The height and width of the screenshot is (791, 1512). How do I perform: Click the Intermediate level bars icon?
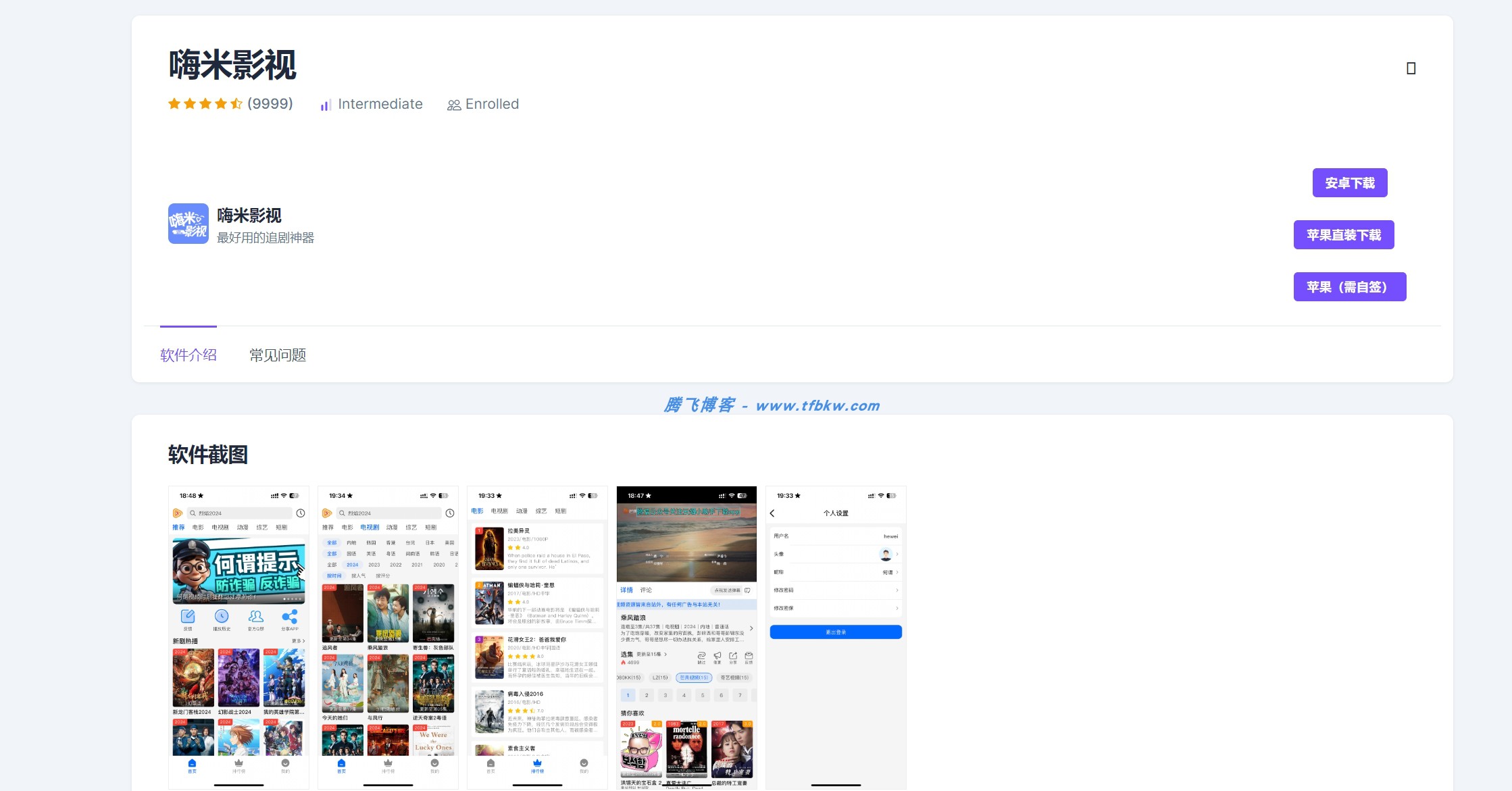(x=326, y=105)
